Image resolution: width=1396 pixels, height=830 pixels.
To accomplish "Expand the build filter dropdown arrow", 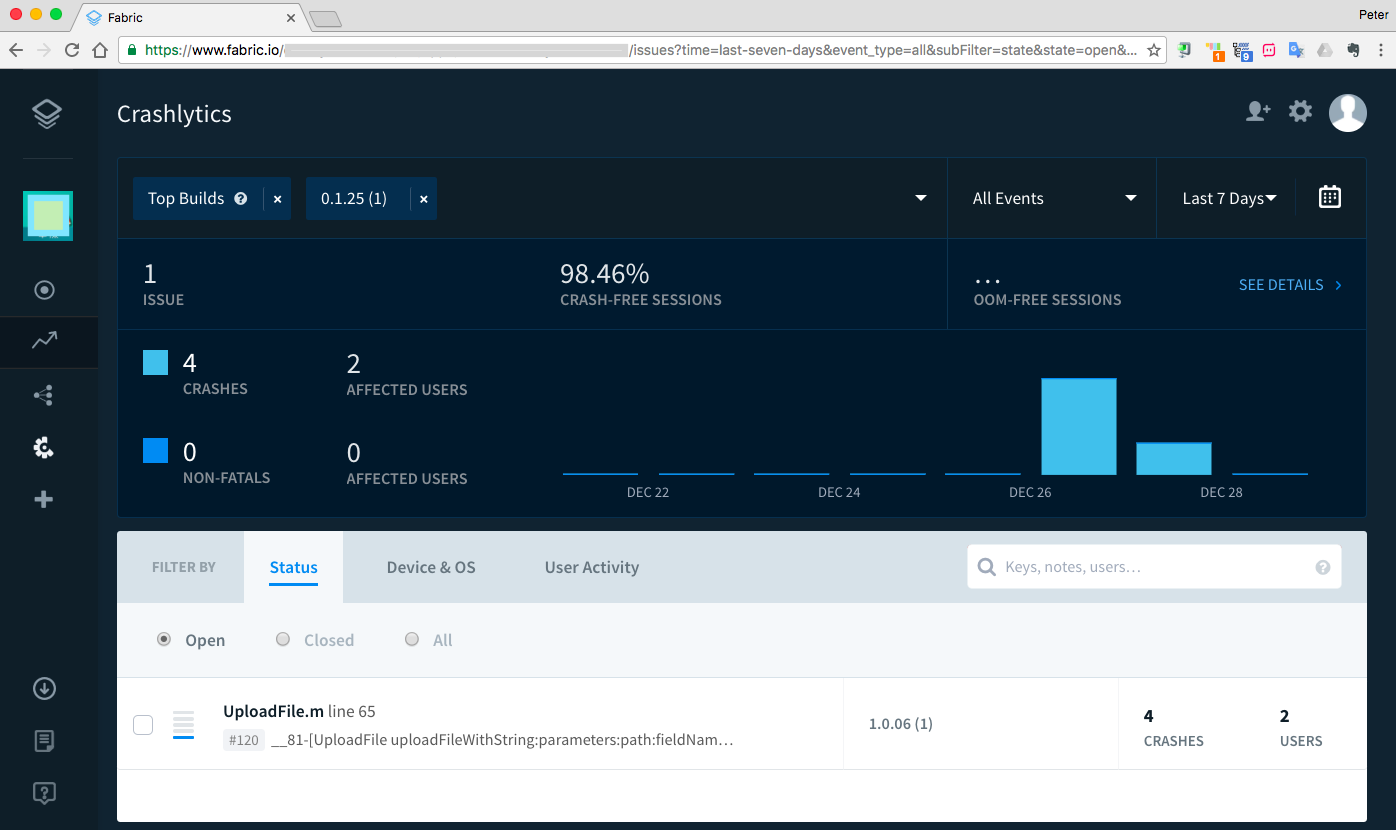I will (x=921, y=198).
